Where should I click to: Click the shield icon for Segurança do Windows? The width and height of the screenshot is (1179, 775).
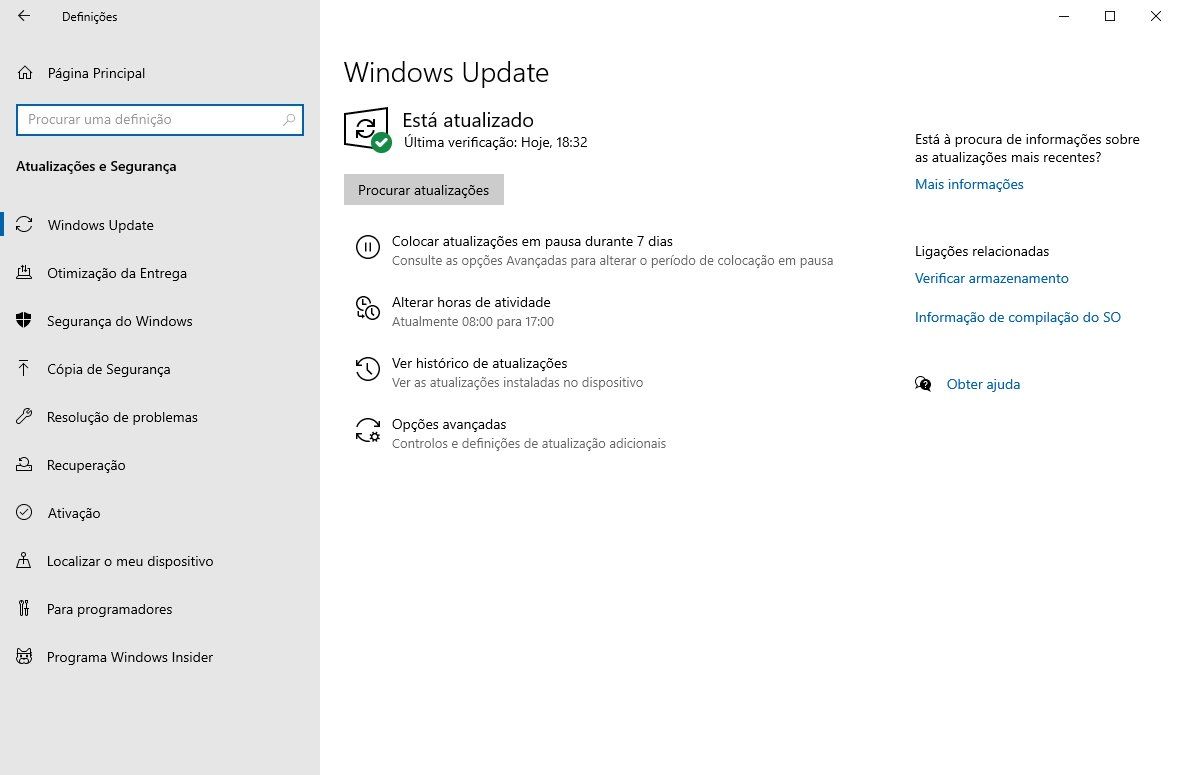[24, 320]
